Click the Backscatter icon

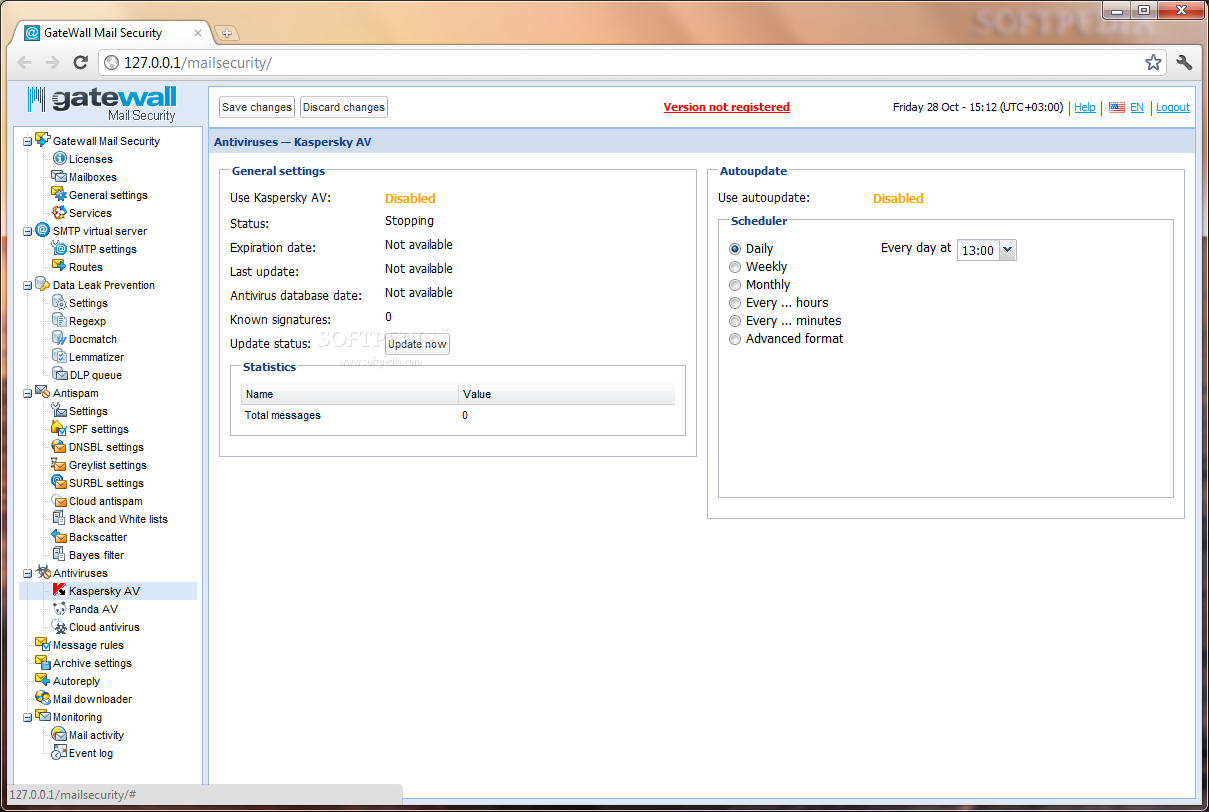59,537
